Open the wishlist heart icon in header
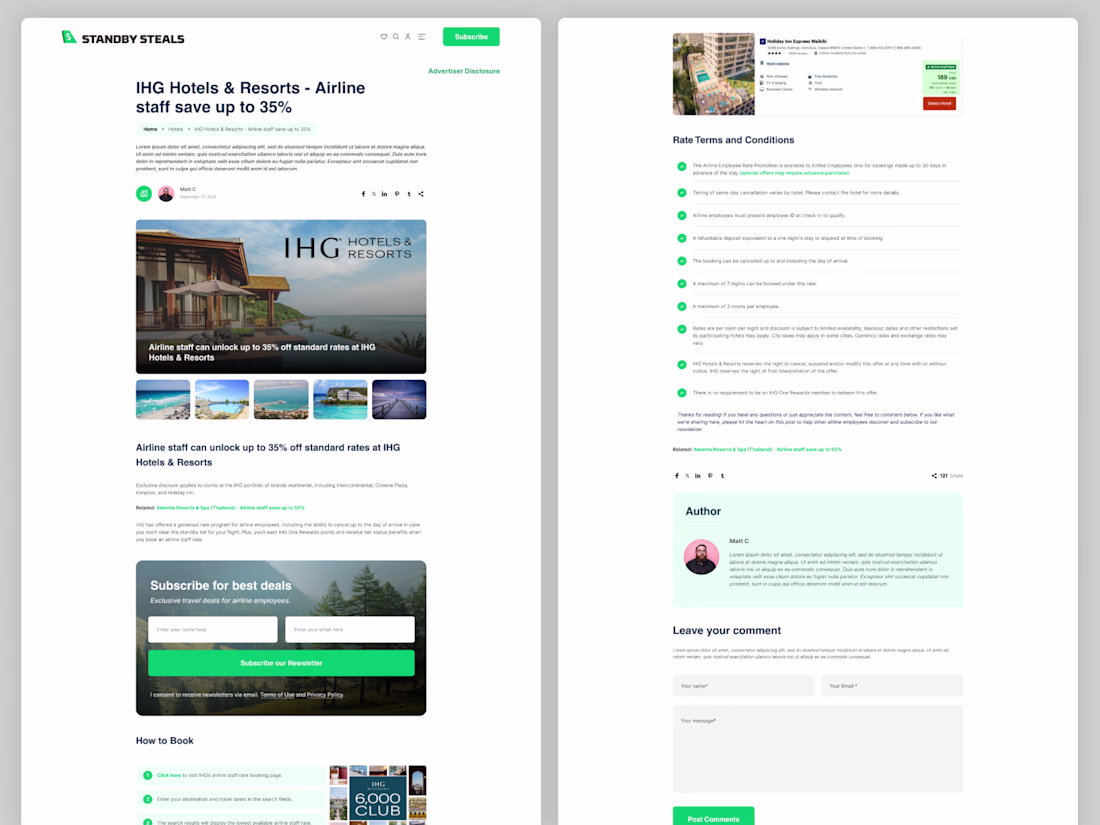Screen dimensions: 1100x825 click(384, 36)
